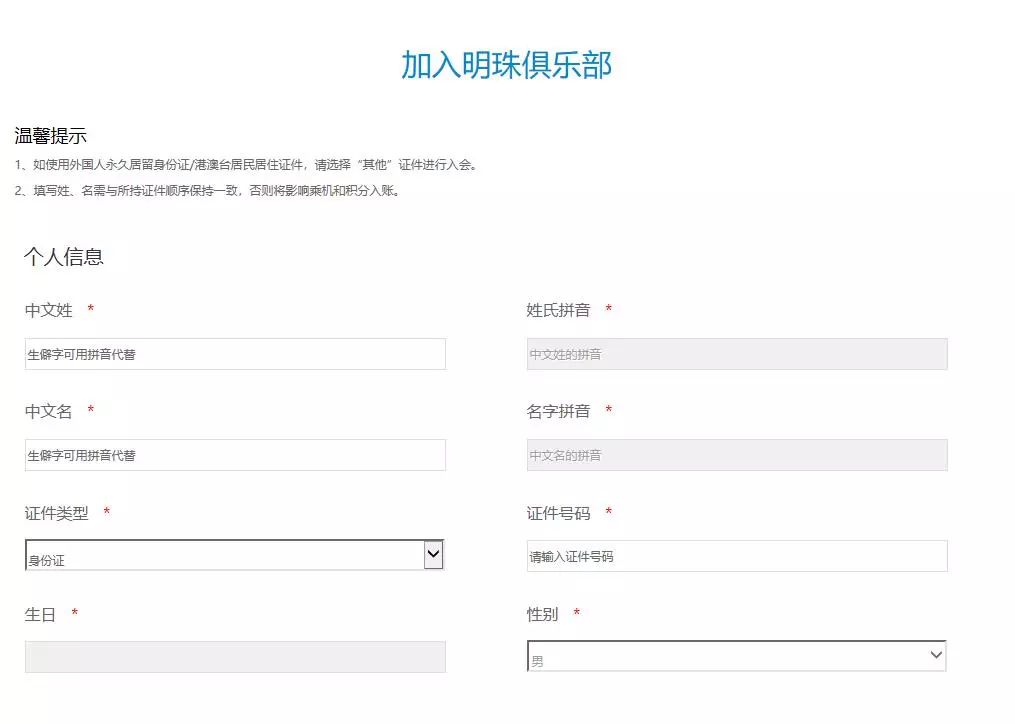Click the 性别 label
The image size is (1015, 724).
tap(542, 614)
